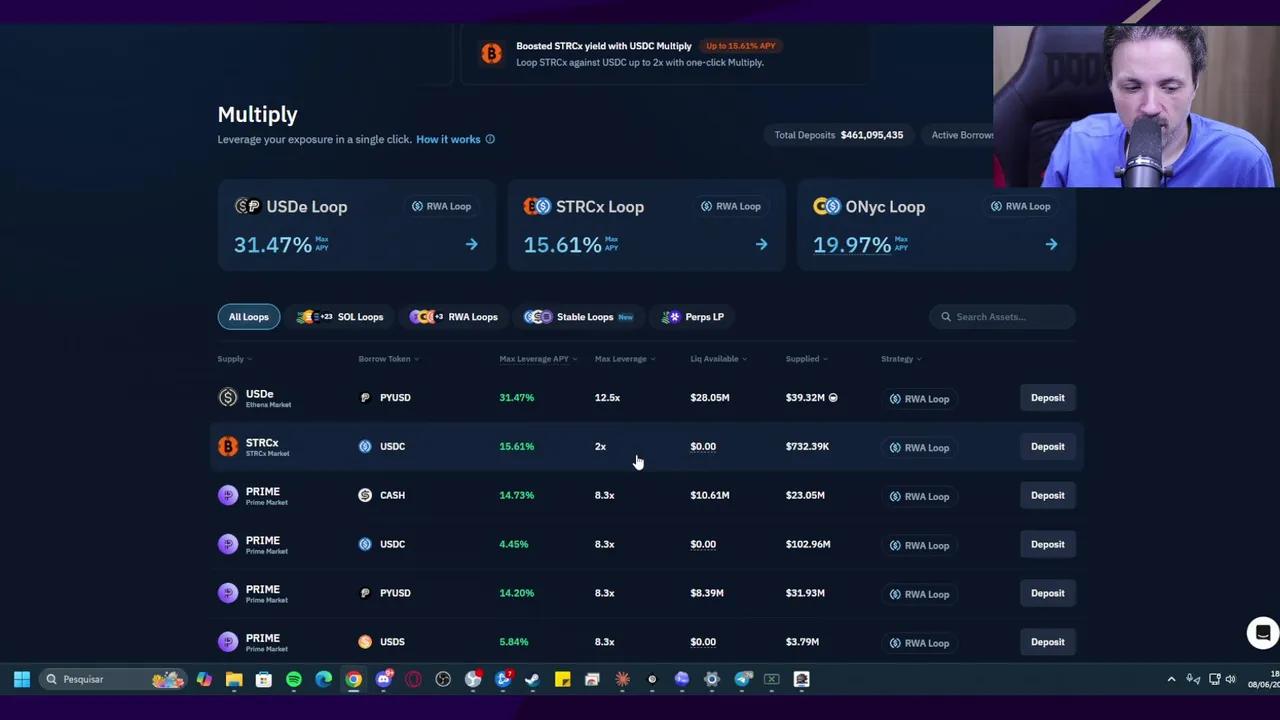Show hidden system tray icons

click(1171, 680)
